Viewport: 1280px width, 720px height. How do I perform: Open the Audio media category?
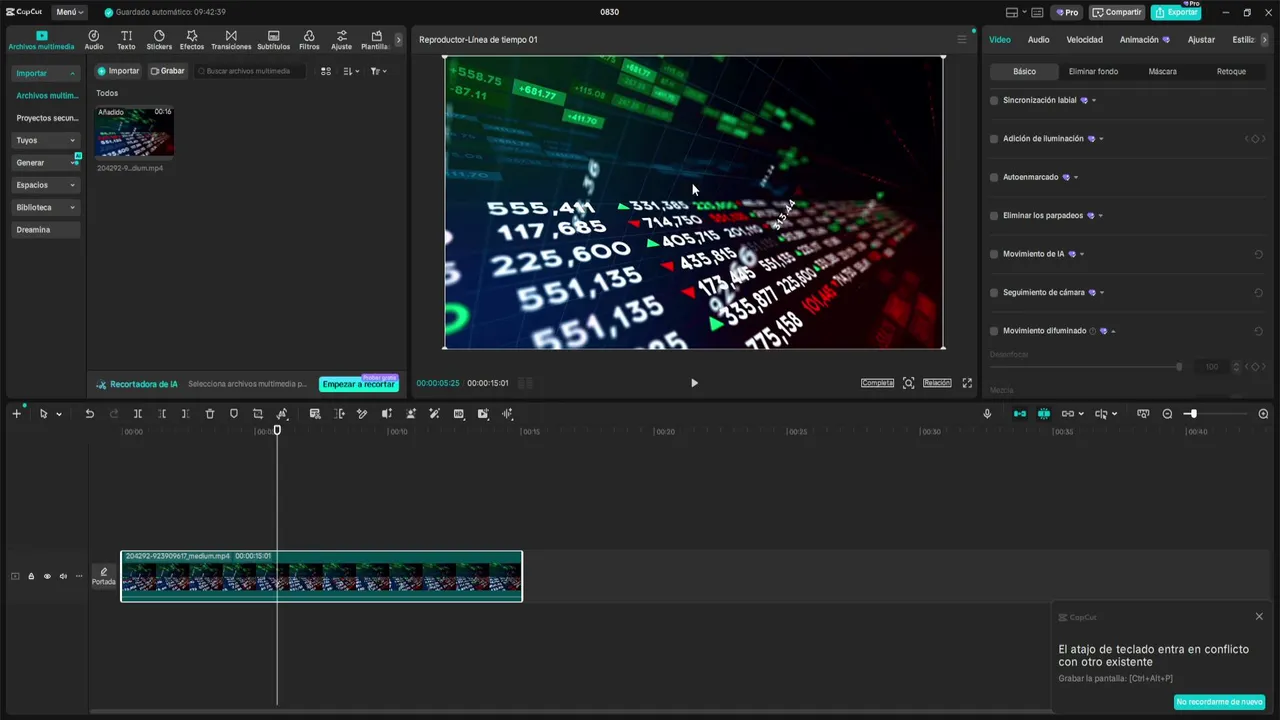(x=94, y=40)
